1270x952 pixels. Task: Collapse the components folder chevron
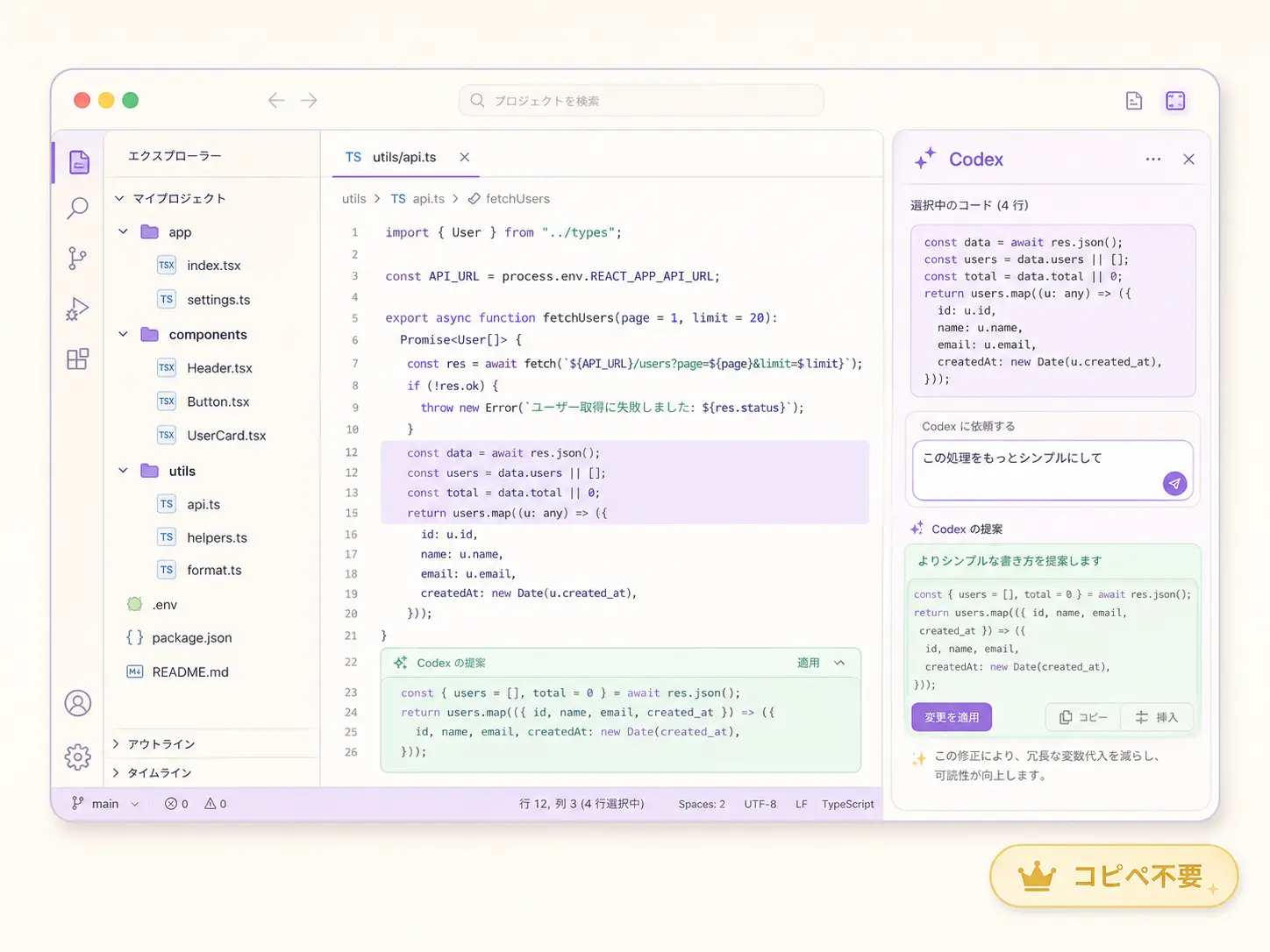[x=124, y=334]
